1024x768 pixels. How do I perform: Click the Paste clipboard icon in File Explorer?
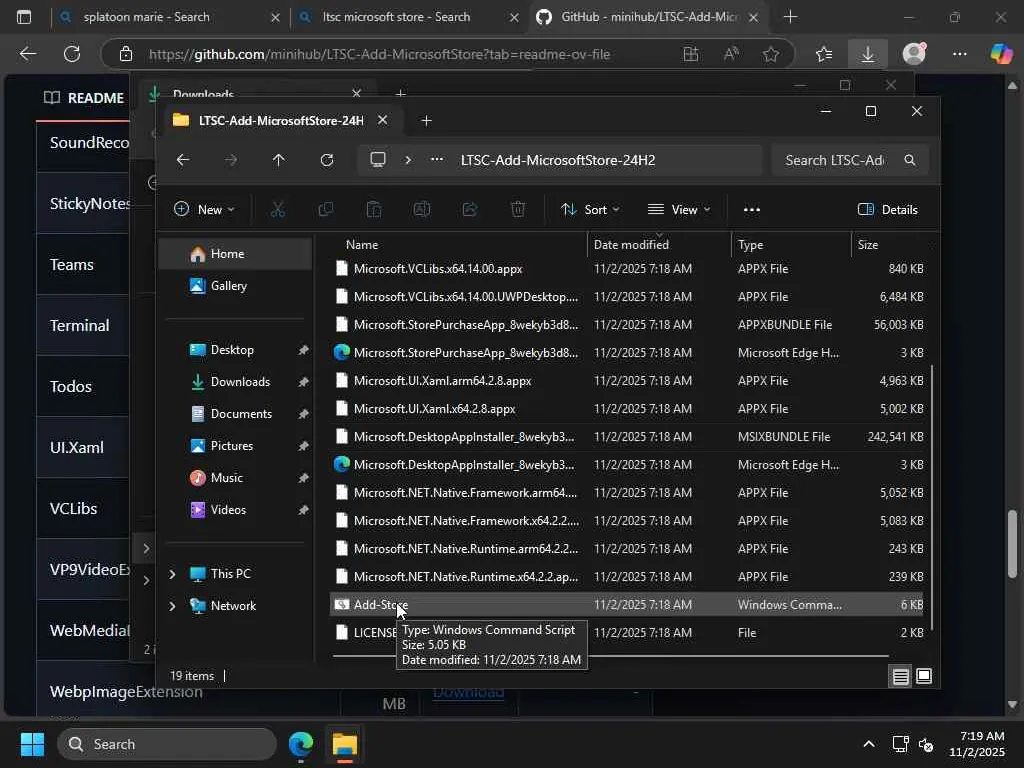[x=374, y=210]
